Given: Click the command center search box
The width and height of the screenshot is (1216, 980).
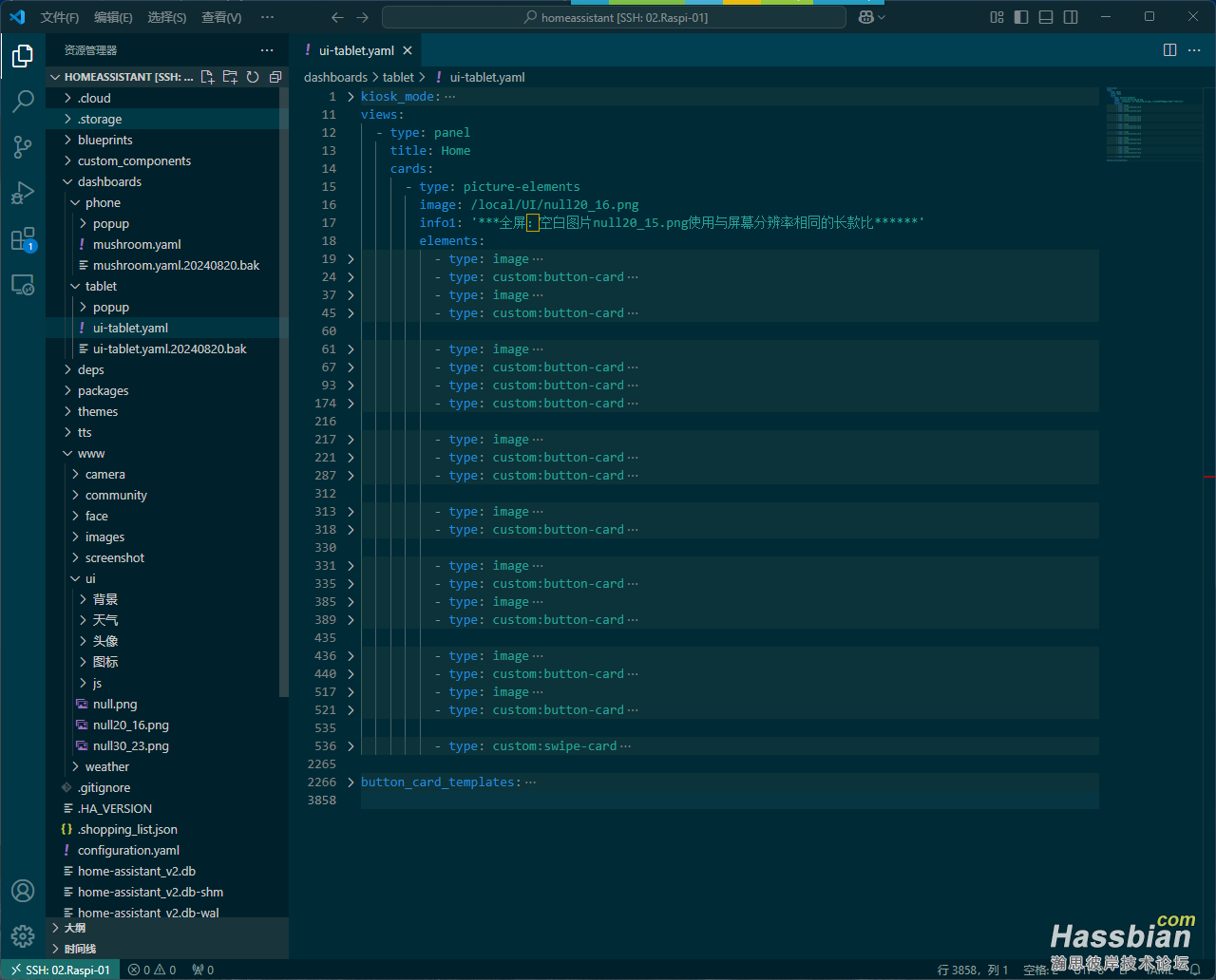Looking at the screenshot, I should click(x=614, y=17).
